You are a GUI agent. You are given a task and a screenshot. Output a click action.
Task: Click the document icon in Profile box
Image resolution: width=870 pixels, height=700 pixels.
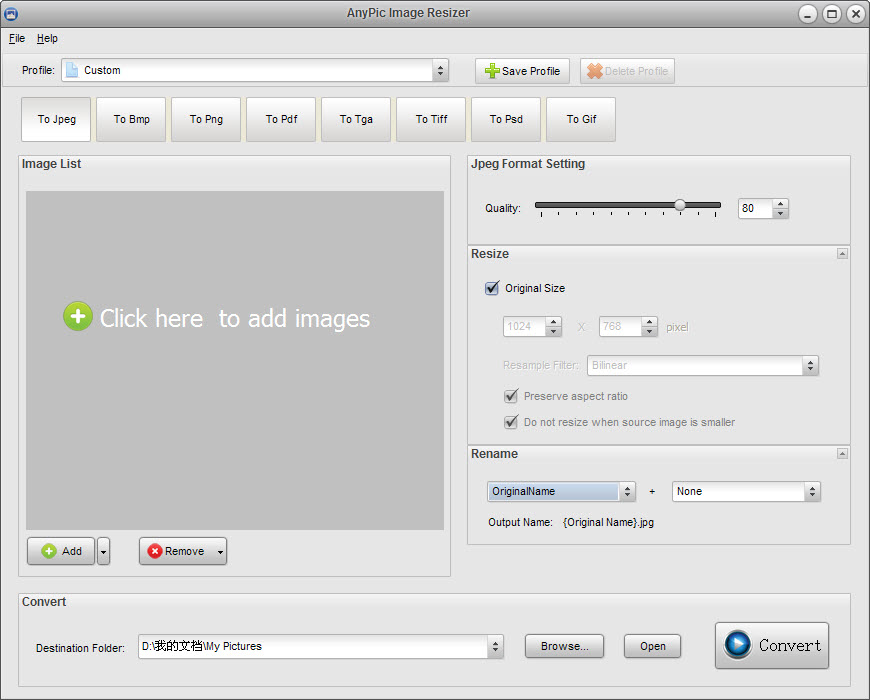72,70
